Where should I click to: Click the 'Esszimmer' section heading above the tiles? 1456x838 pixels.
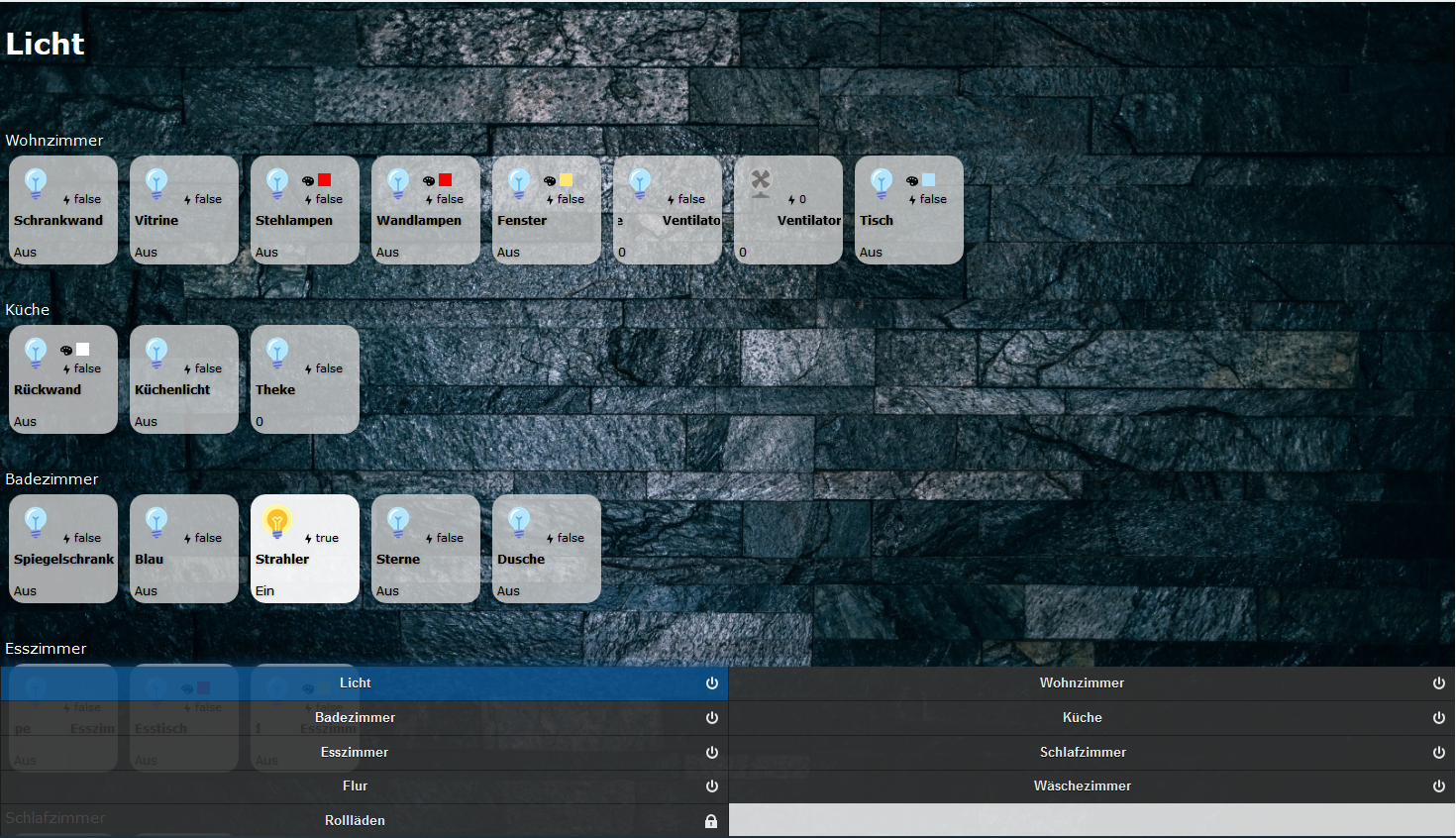click(x=46, y=649)
